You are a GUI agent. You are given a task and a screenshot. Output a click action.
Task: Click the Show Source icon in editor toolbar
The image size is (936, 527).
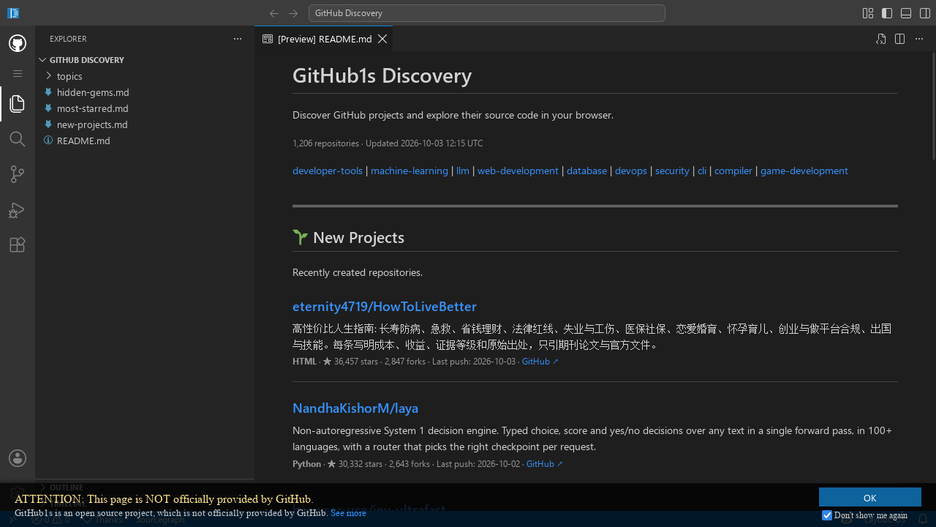[x=881, y=39]
